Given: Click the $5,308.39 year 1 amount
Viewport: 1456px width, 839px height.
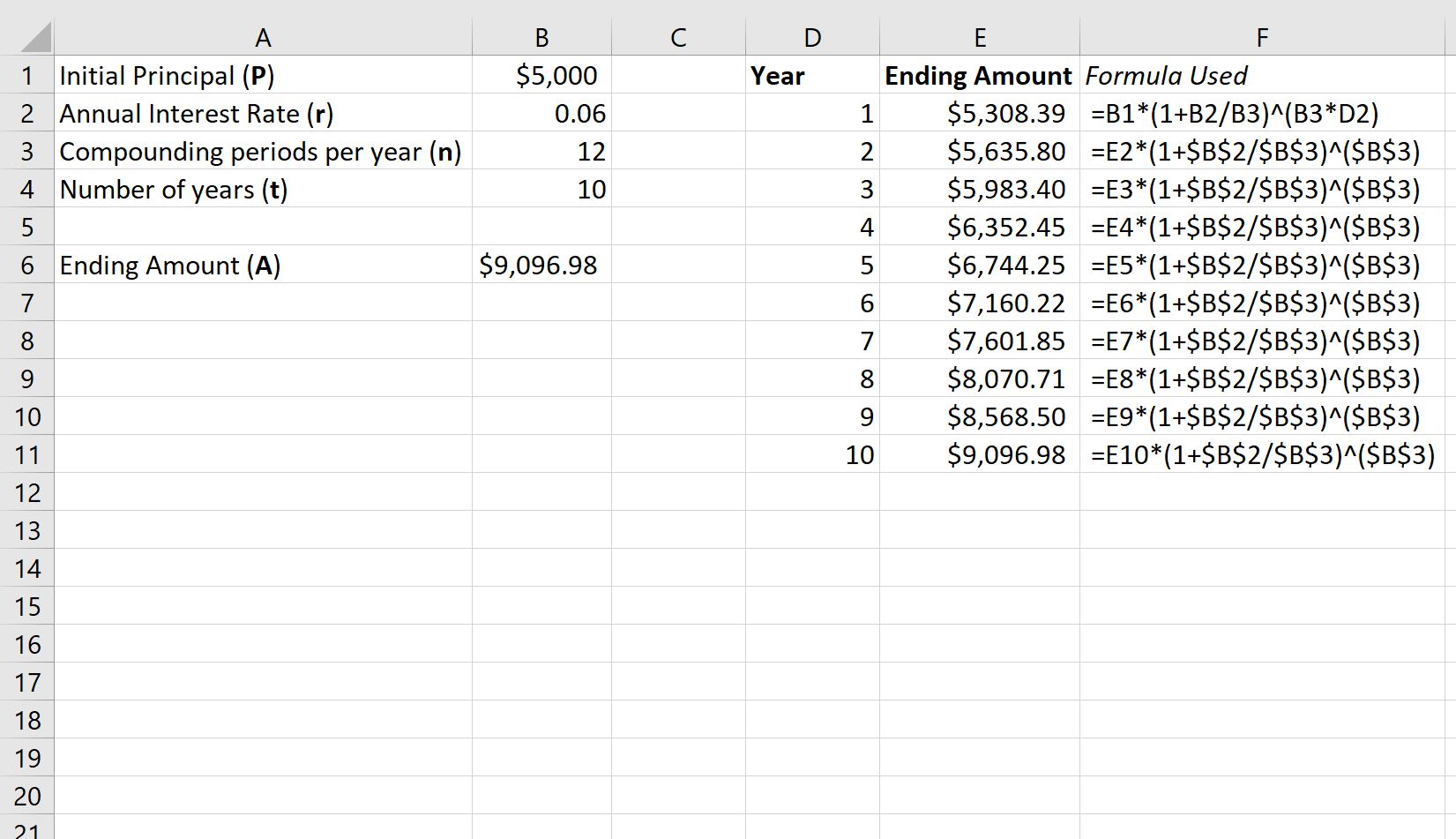Looking at the screenshot, I should [980, 113].
